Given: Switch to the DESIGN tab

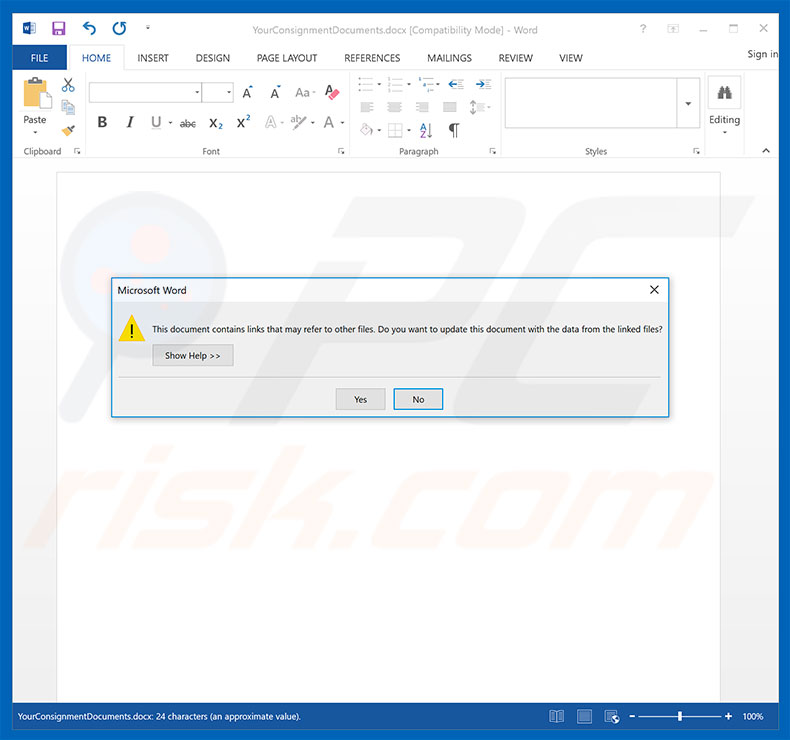Looking at the screenshot, I should click(213, 58).
